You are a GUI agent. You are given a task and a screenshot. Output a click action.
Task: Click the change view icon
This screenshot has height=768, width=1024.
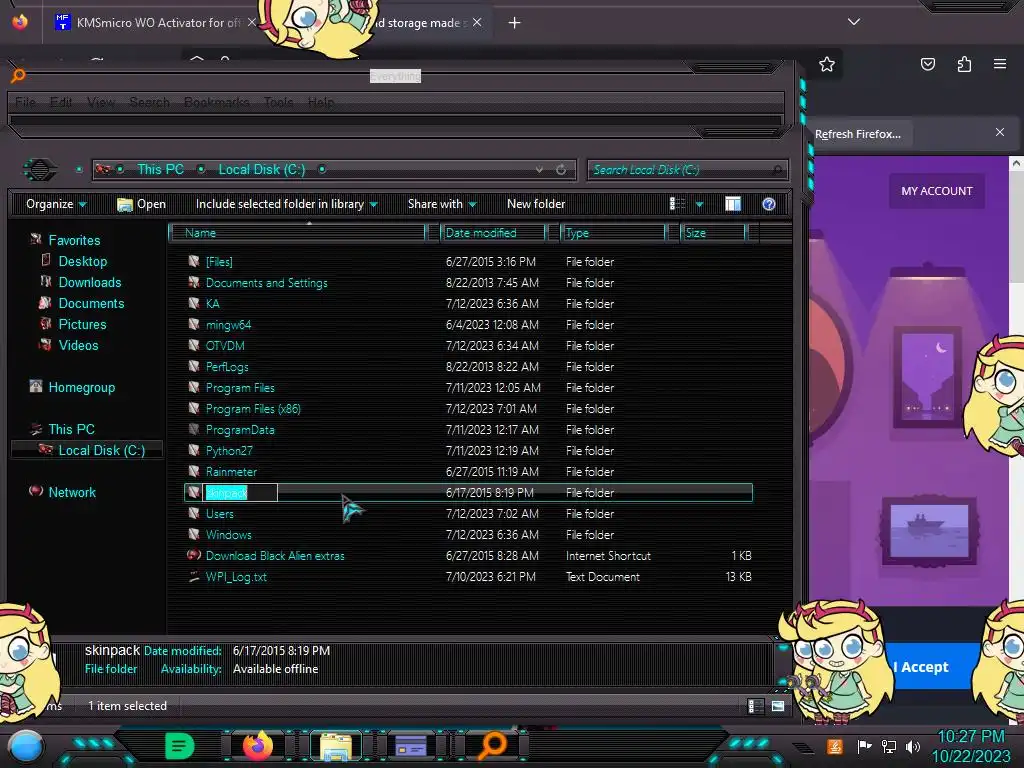677,204
